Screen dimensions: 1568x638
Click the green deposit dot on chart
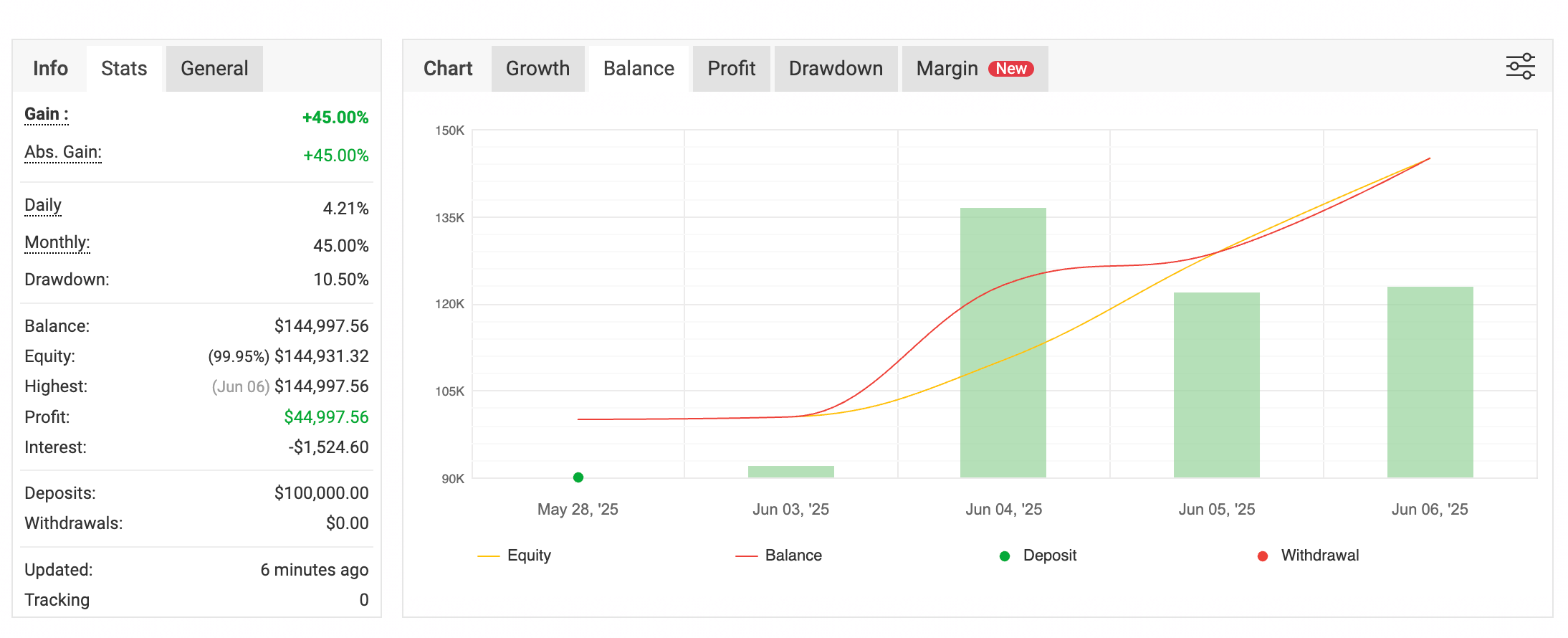coord(578,477)
